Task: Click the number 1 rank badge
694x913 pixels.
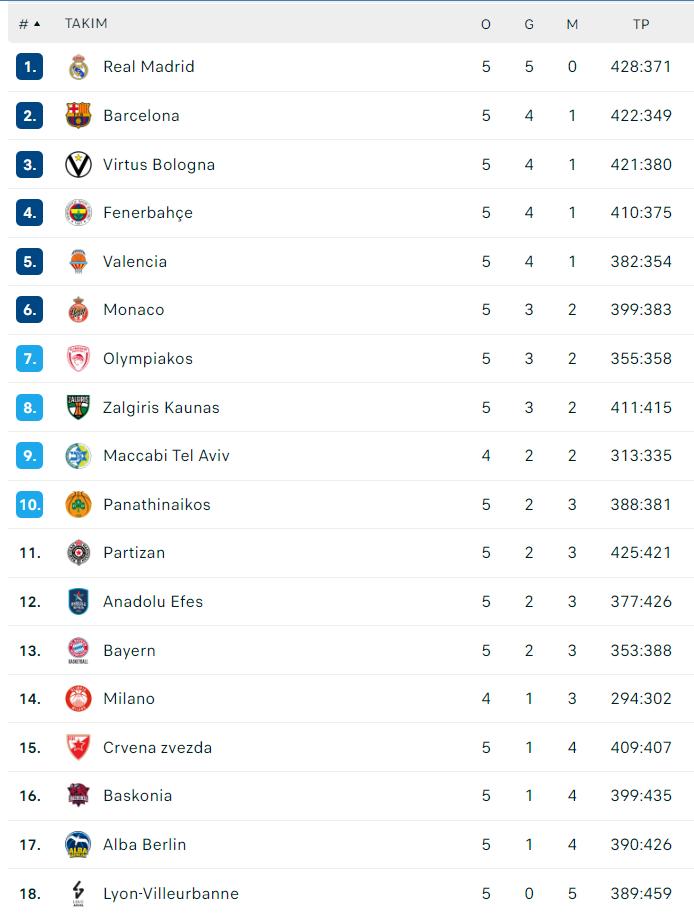Action: (30, 67)
